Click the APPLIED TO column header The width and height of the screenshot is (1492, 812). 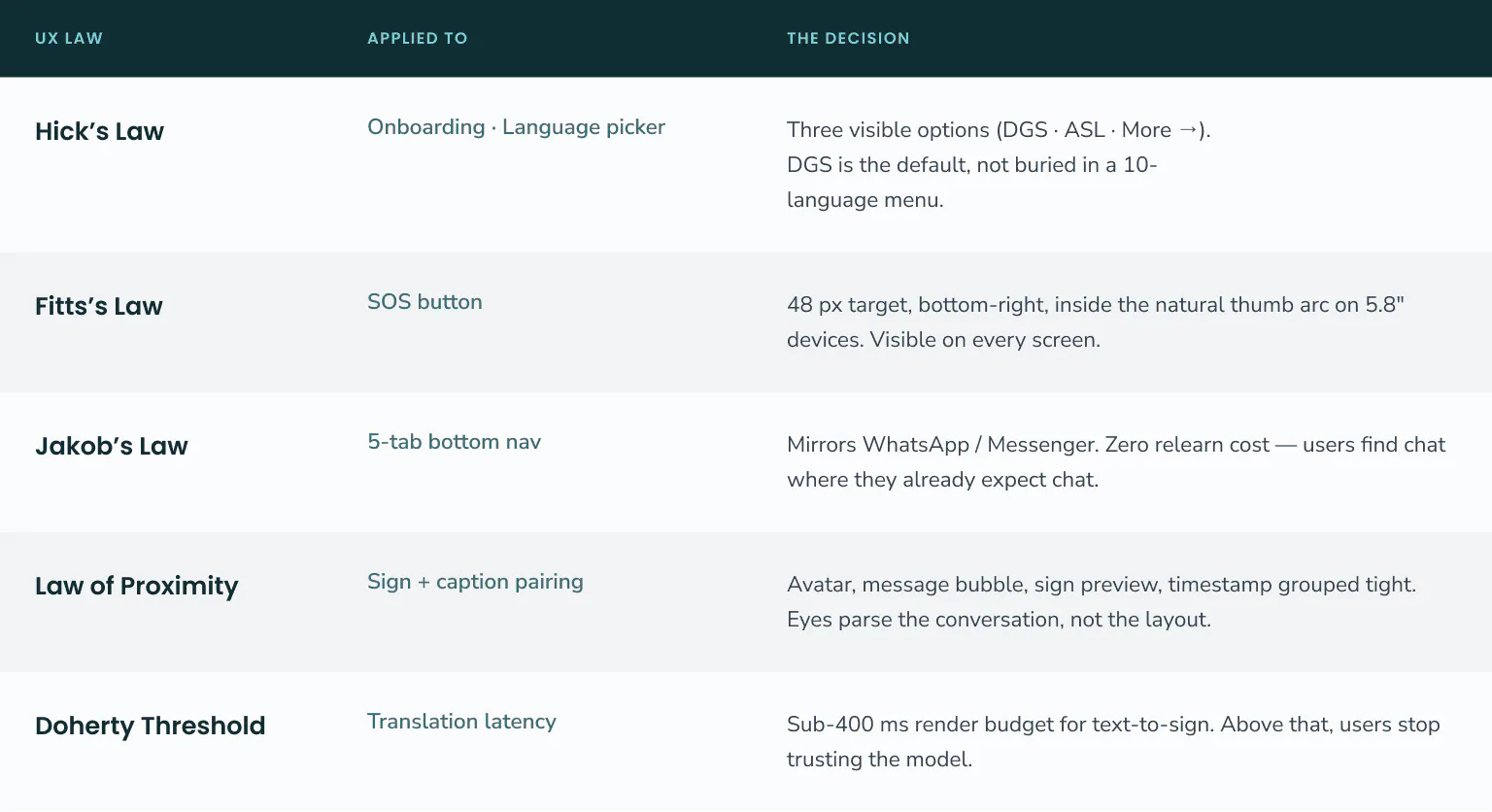418,39
